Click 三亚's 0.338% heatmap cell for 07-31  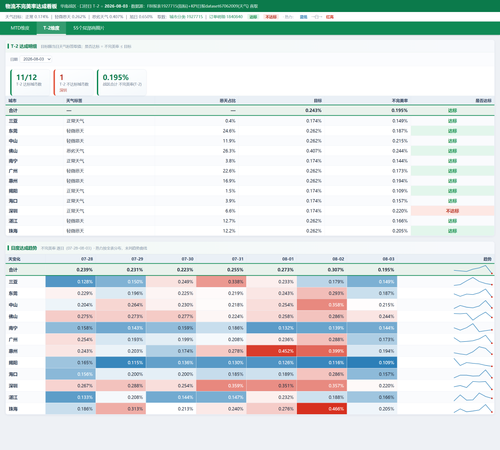click(221, 282)
